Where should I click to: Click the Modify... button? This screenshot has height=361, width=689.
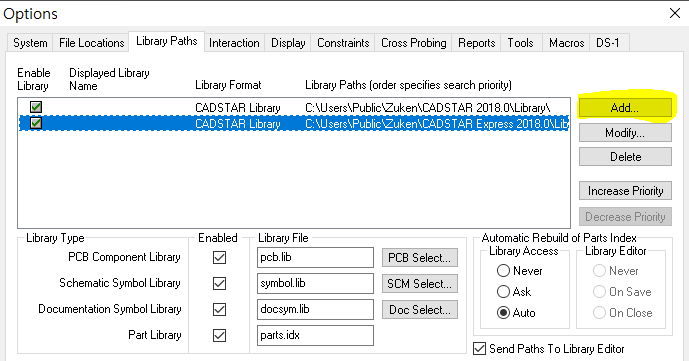(x=625, y=133)
